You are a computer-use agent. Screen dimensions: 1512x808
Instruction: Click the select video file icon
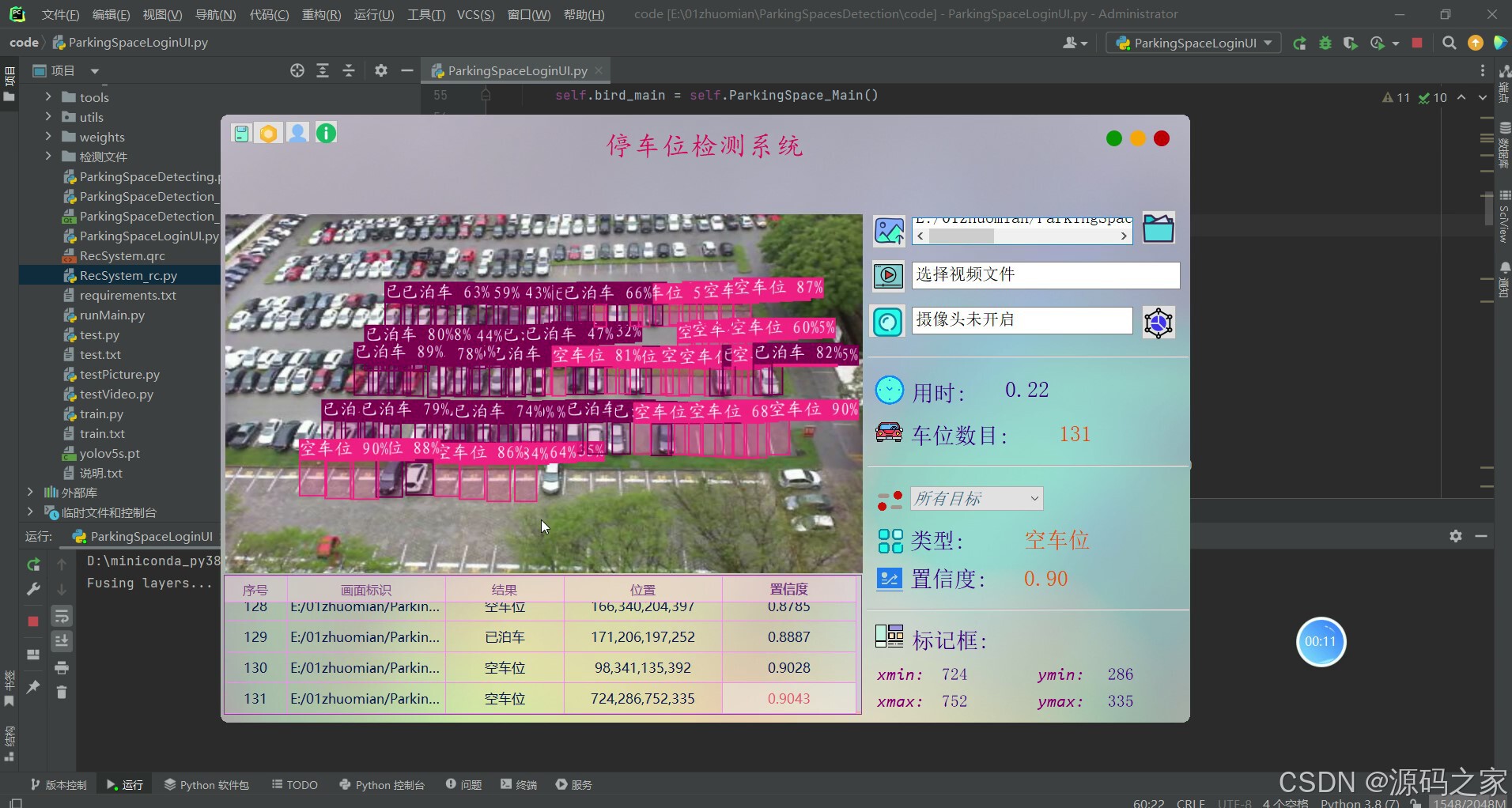click(x=889, y=275)
